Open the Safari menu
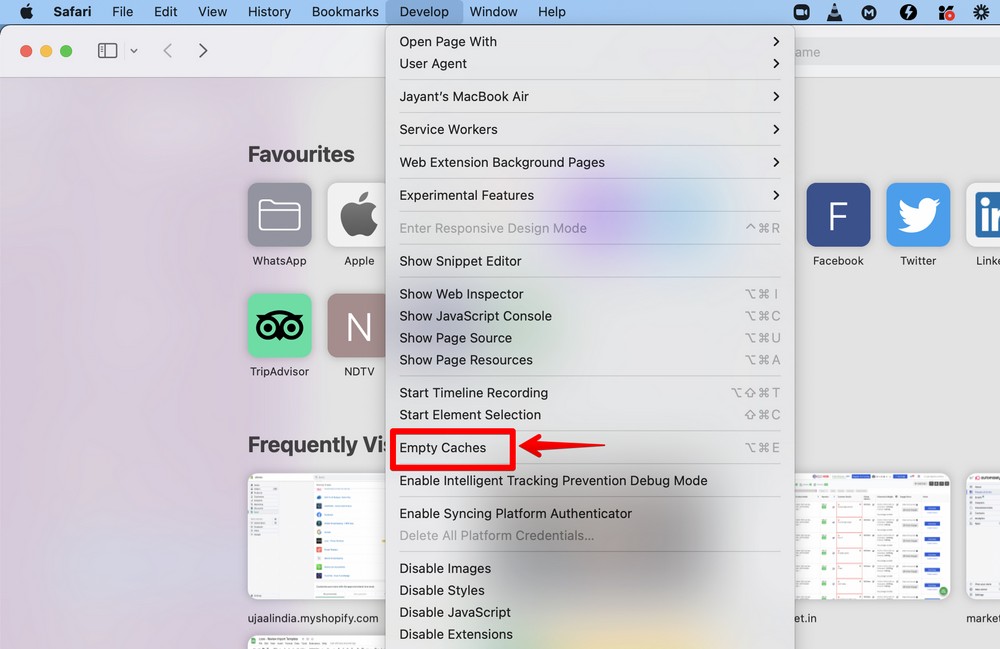The image size is (1000, 649). coord(72,11)
